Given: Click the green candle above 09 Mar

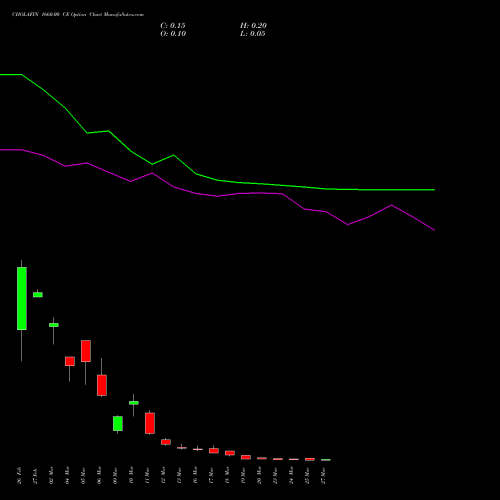Looking at the screenshot, I should coord(118,423).
